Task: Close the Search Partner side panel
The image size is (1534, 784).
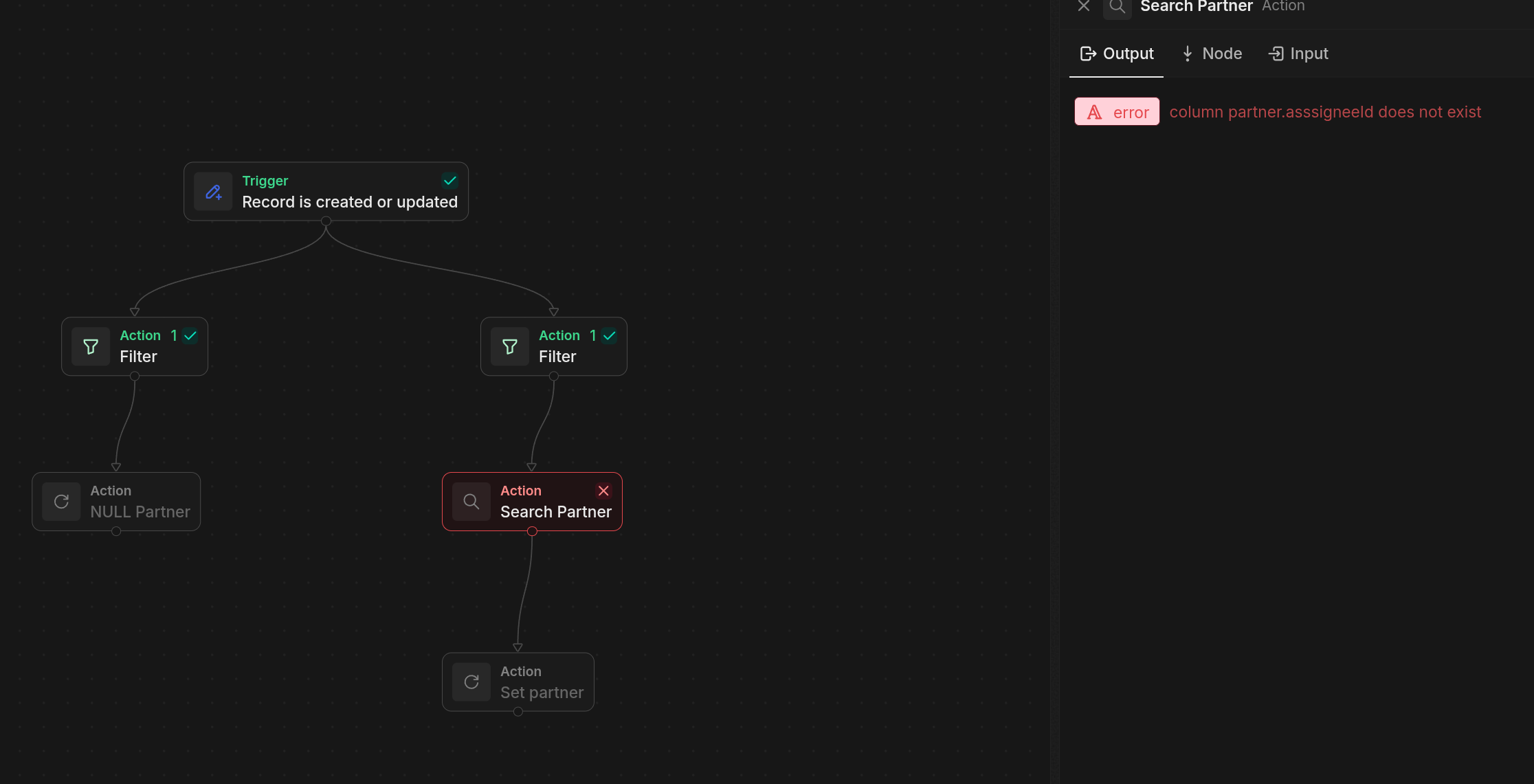Action: tap(1084, 6)
